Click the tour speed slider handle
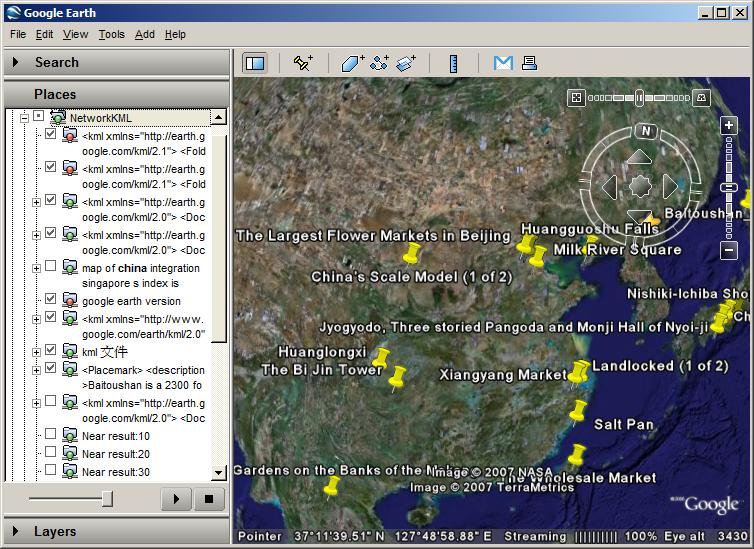This screenshot has width=754, height=549. tap(108, 499)
